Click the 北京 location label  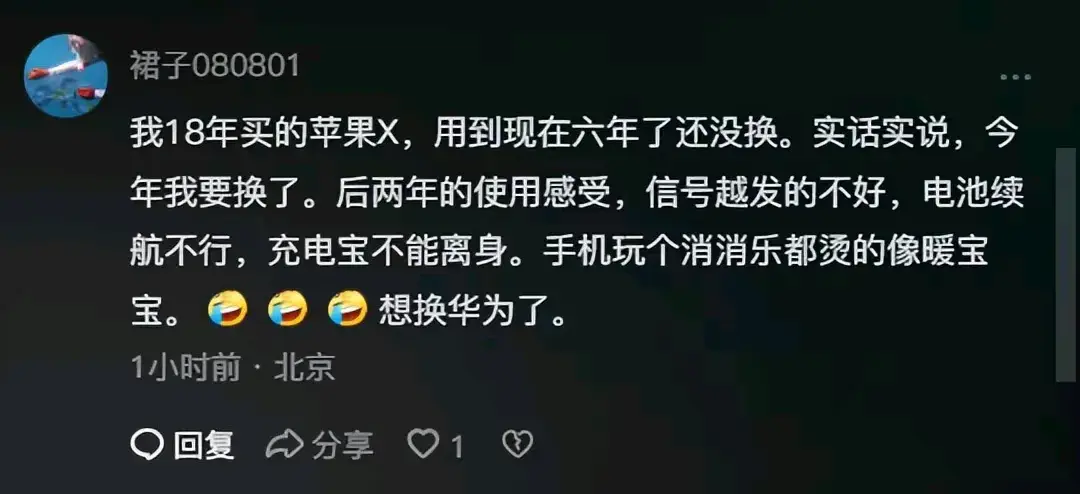click(304, 369)
